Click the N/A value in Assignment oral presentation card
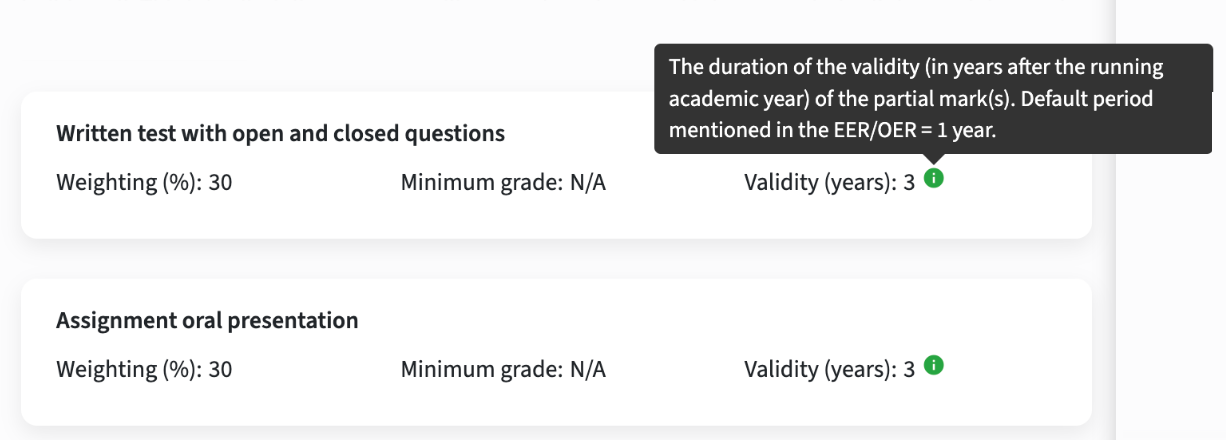Image resolution: width=1226 pixels, height=440 pixels. [587, 370]
